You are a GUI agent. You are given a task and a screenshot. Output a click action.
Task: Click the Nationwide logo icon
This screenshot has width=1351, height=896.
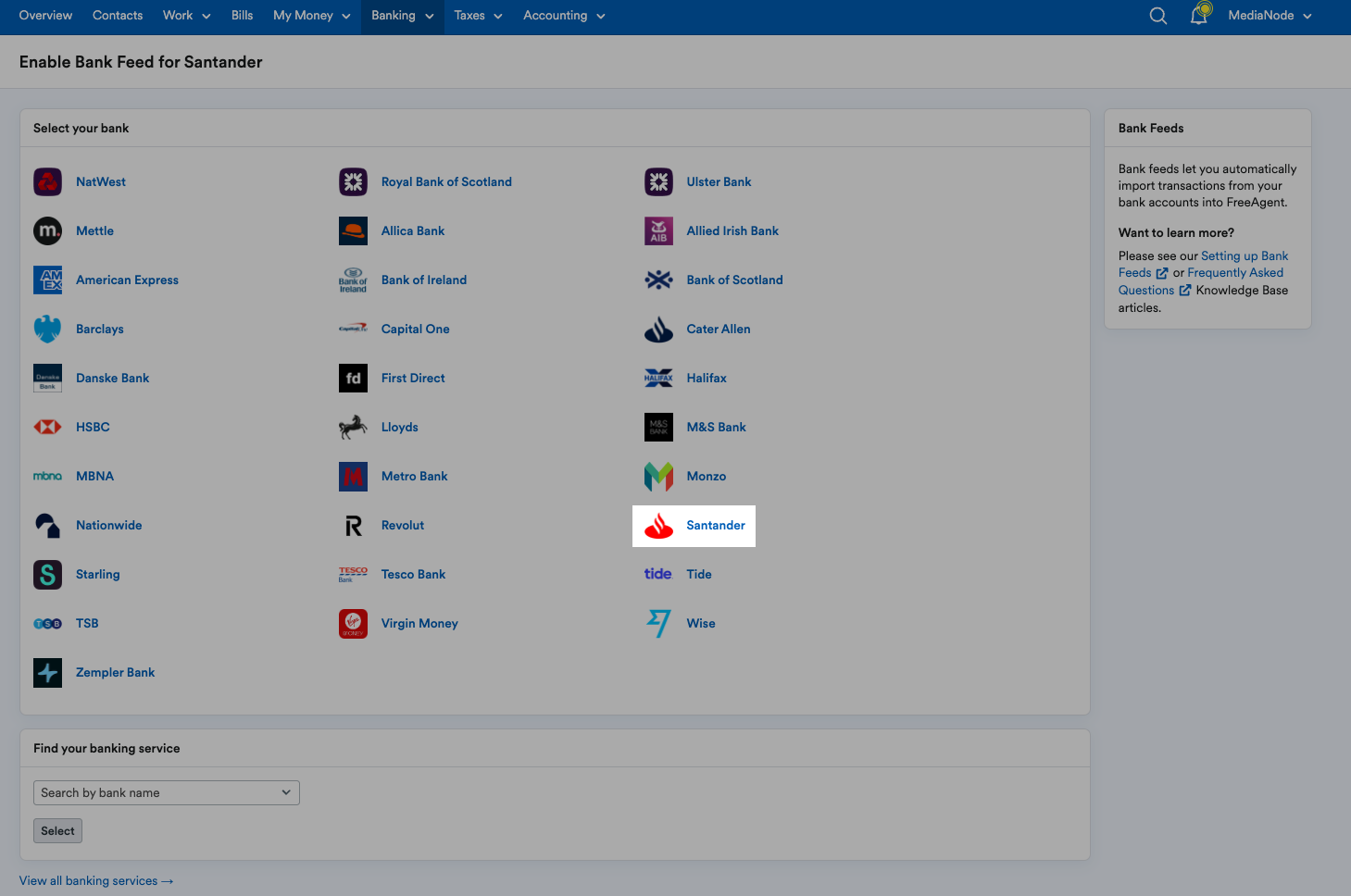click(47, 526)
